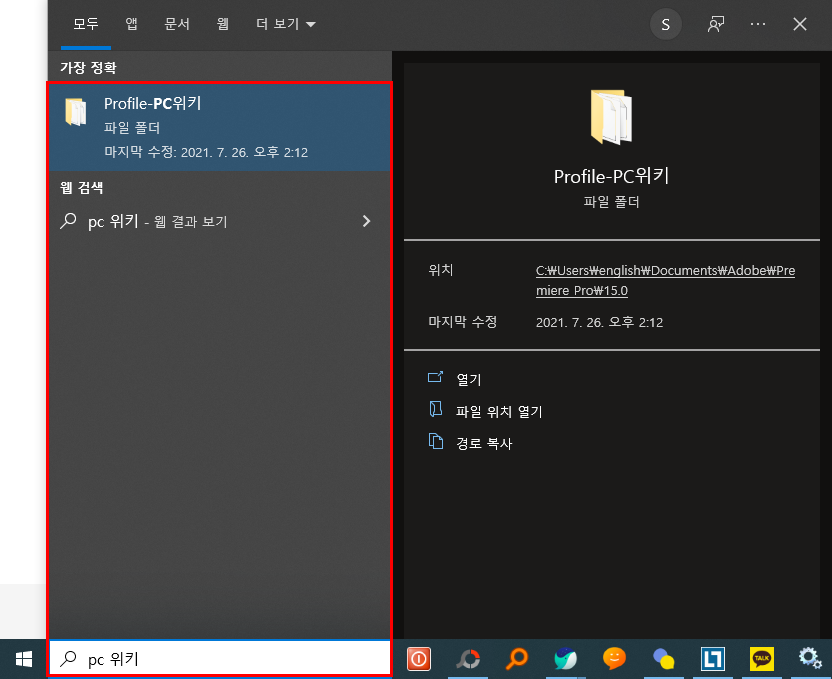The height and width of the screenshot is (679, 832).
Task: Click the feedback person icon
Action: point(716,24)
